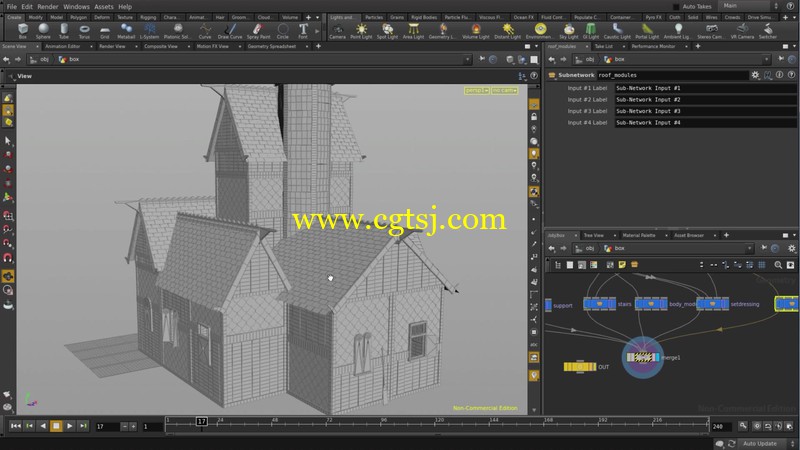
Task: Select the Spray Paint tool
Action: [x=258, y=31]
